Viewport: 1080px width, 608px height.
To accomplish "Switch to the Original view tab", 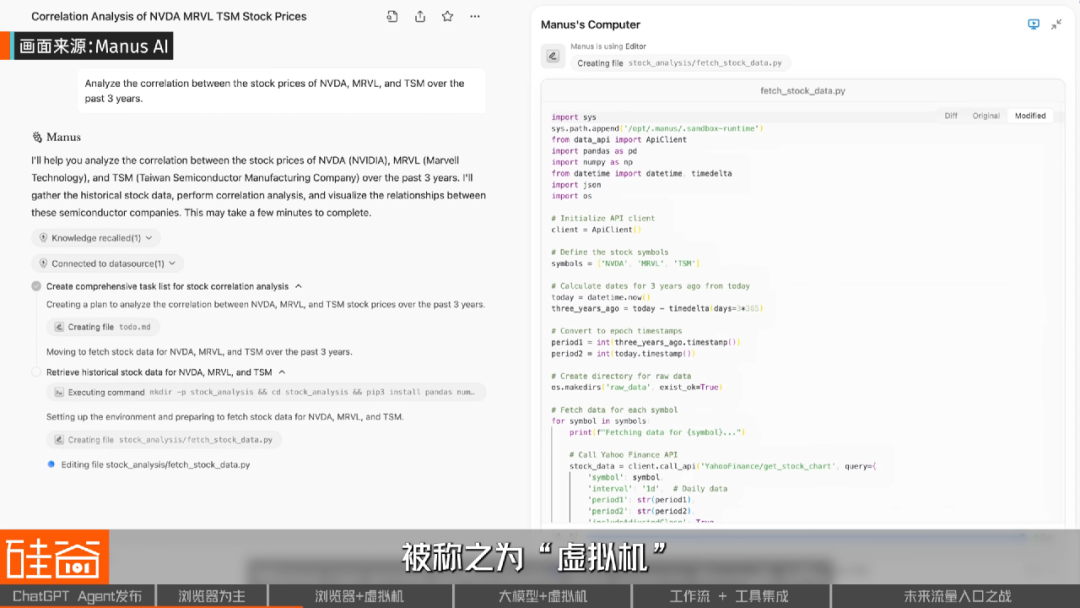I will [986, 116].
